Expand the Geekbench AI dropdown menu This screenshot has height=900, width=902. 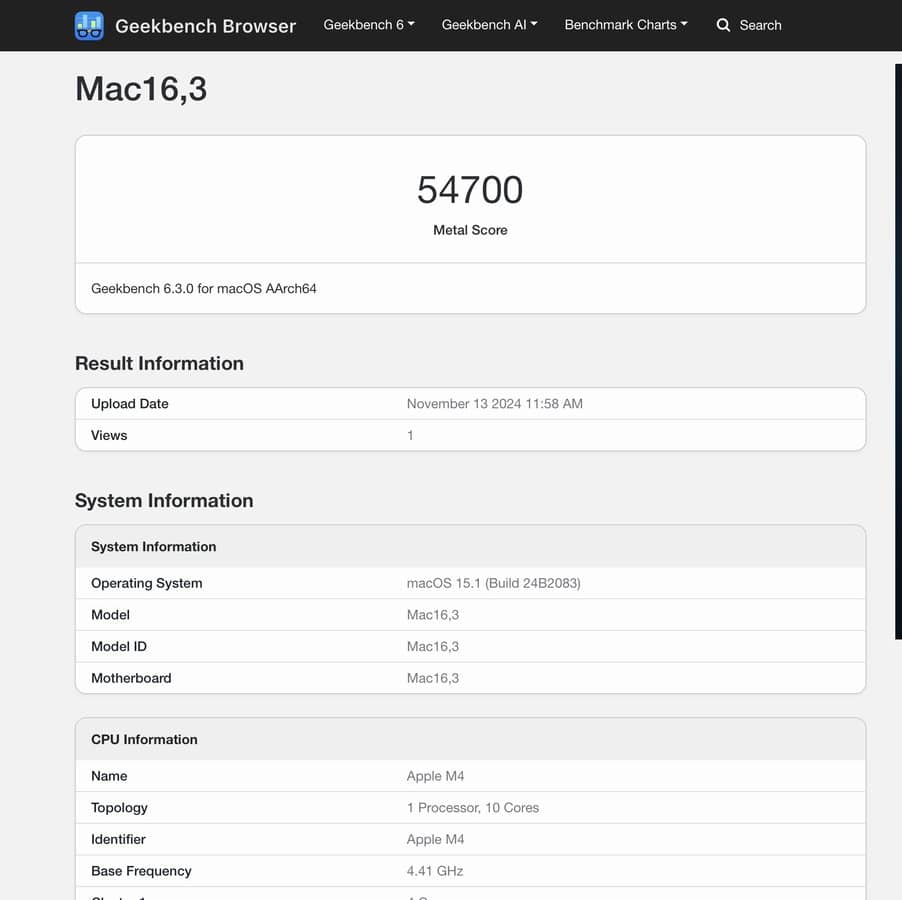pos(489,25)
